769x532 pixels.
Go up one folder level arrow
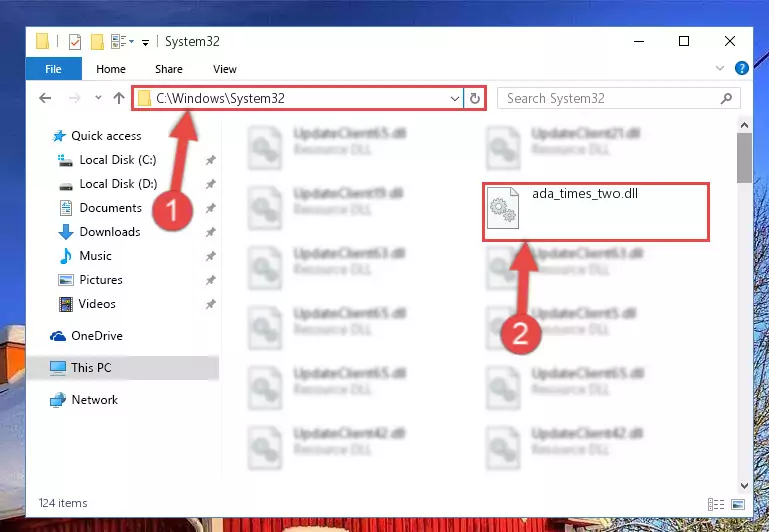tap(119, 98)
